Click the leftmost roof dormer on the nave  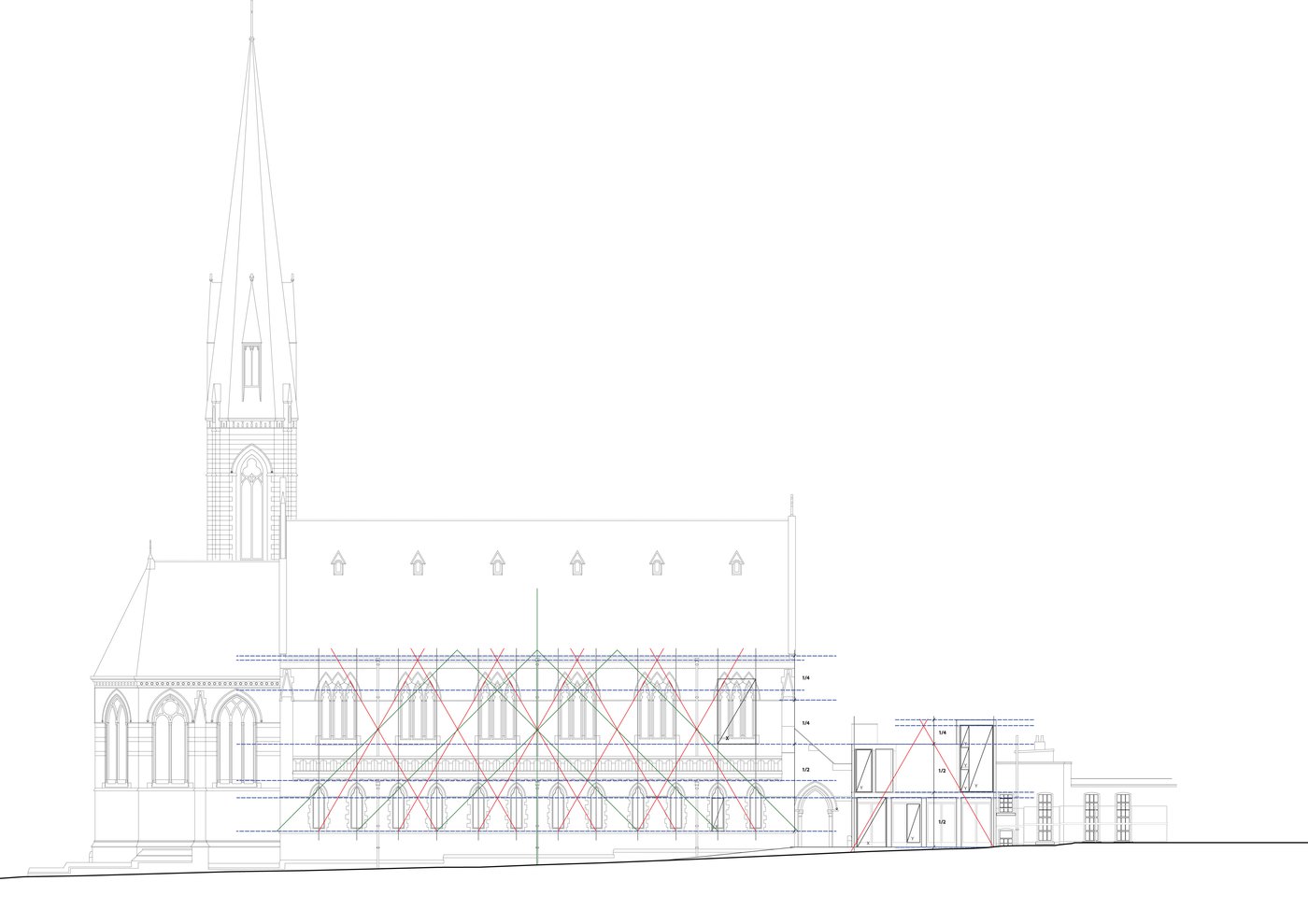coord(338,561)
